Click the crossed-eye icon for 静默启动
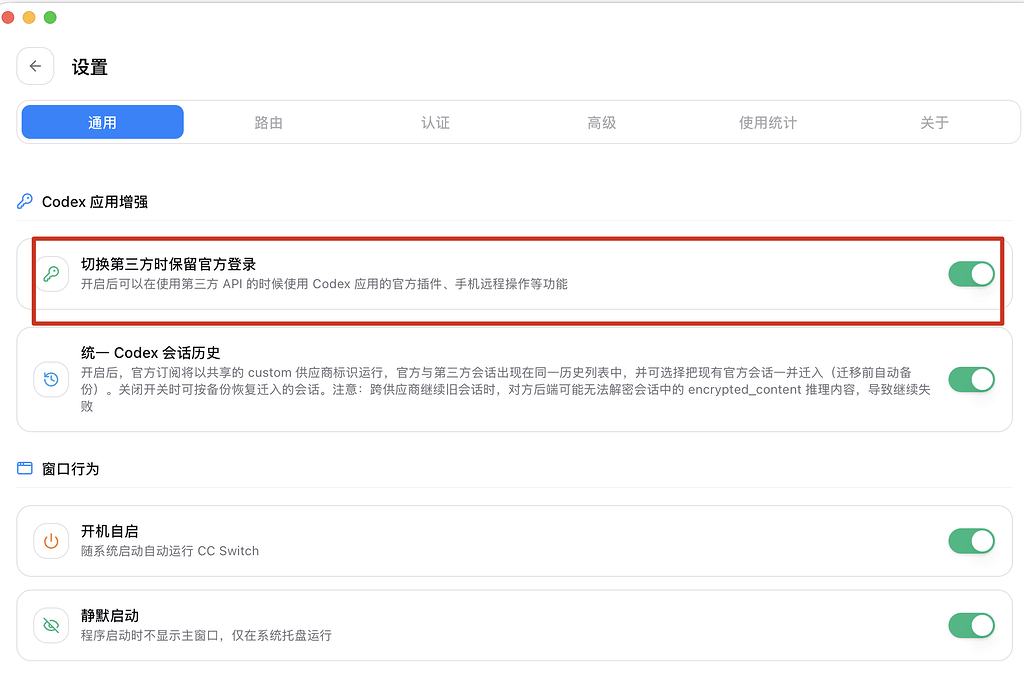The height and width of the screenshot is (684, 1024). [x=51, y=625]
